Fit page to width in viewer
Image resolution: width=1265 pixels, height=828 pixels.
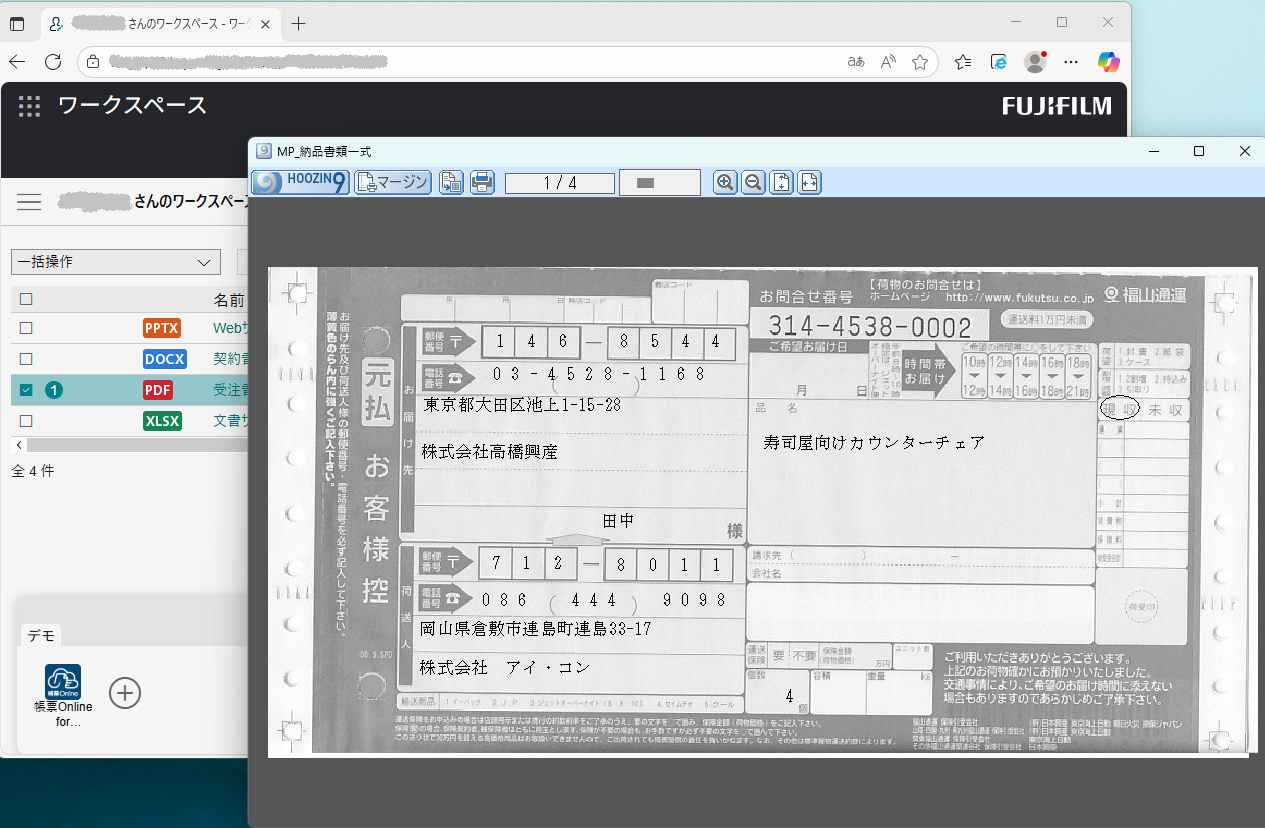(x=809, y=182)
